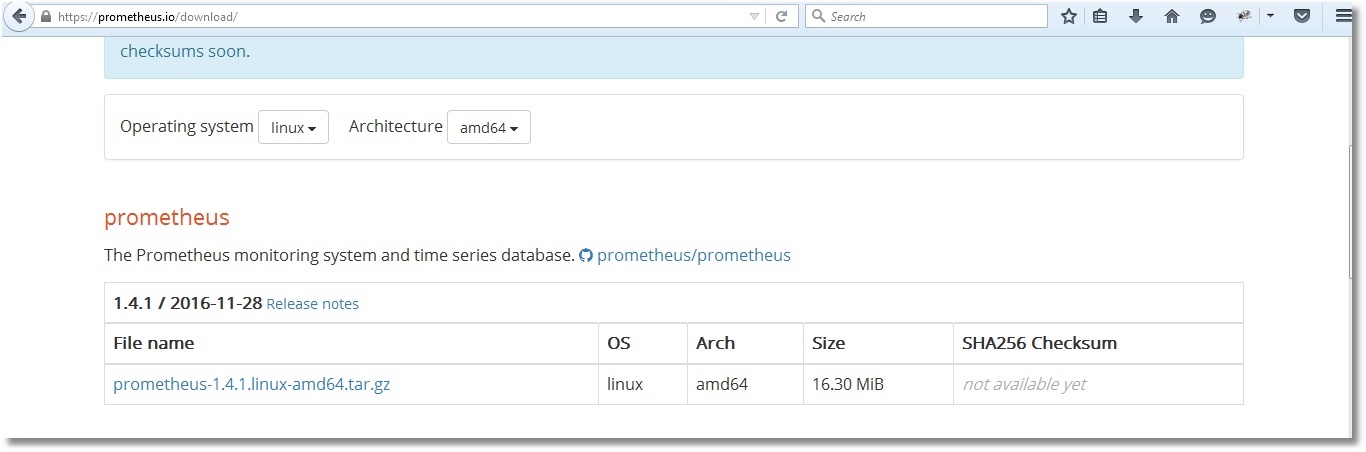Viewport: 1366px width, 452px height.
Task: Go back with the browser back arrow
Action: (18, 17)
